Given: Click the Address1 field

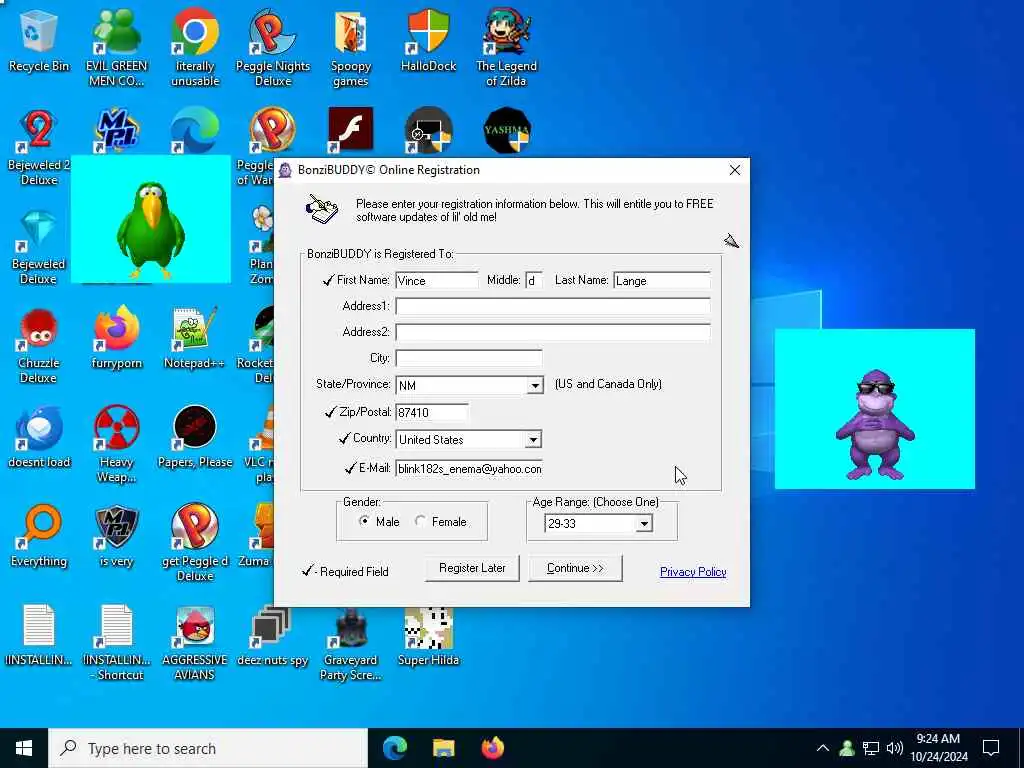Looking at the screenshot, I should 552,306.
